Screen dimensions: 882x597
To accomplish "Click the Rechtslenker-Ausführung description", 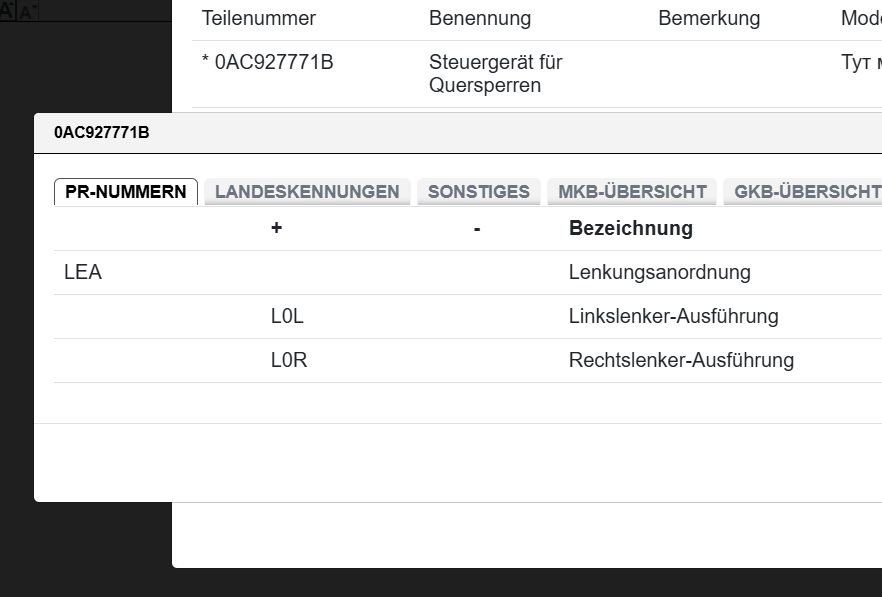I will [x=681, y=360].
